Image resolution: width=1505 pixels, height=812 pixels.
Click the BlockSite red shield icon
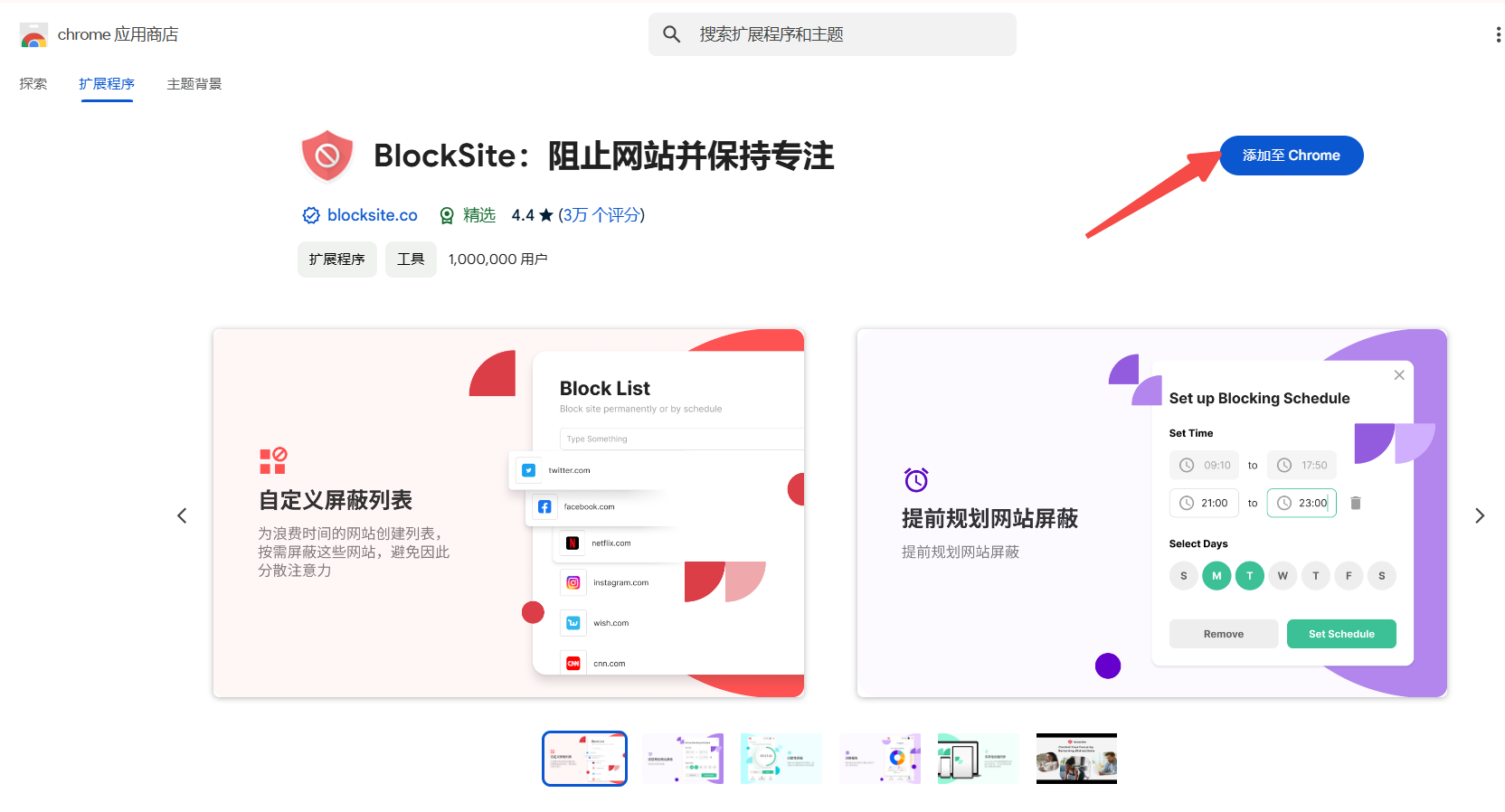[327, 156]
